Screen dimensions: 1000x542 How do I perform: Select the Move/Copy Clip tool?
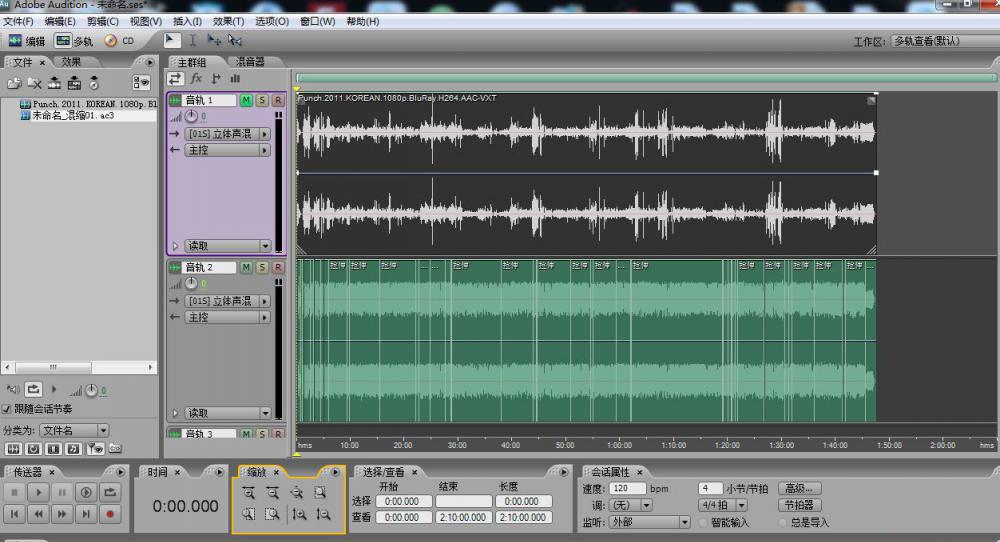(x=214, y=40)
